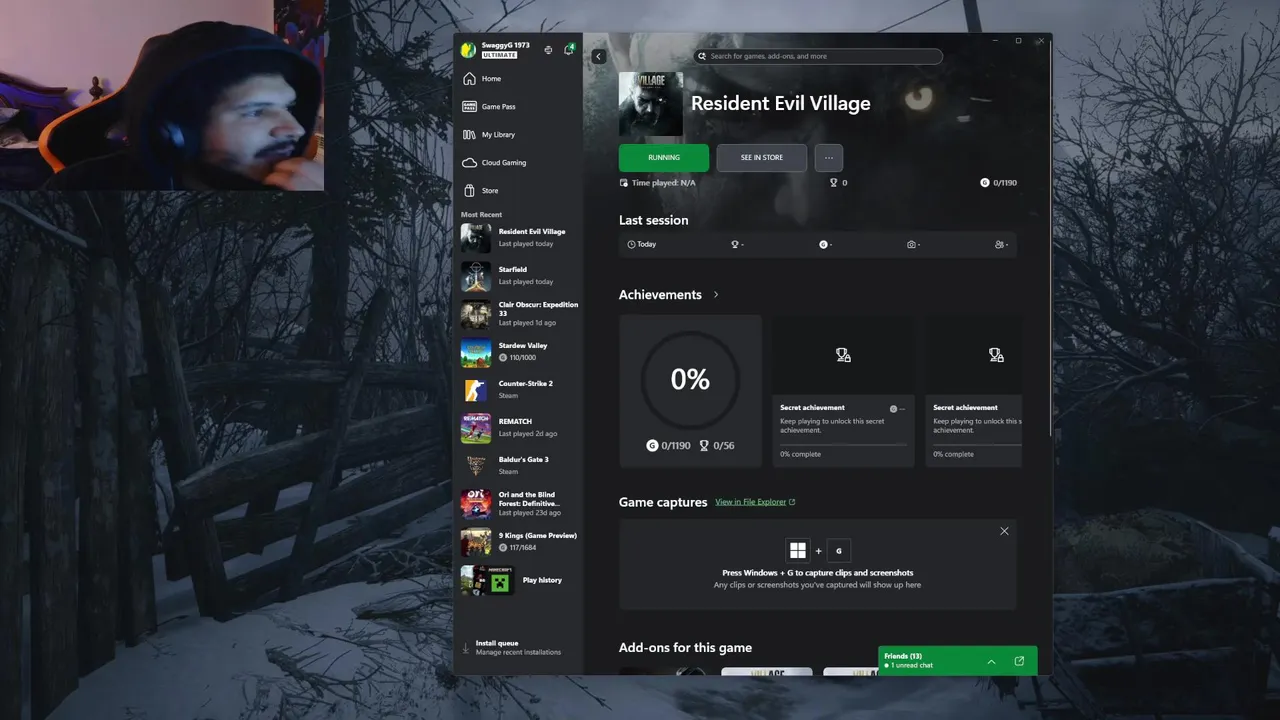Select Counter-Strike 2 in the recent list
The image size is (1280, 720).
pyautogui.click(x=518, y=390)
